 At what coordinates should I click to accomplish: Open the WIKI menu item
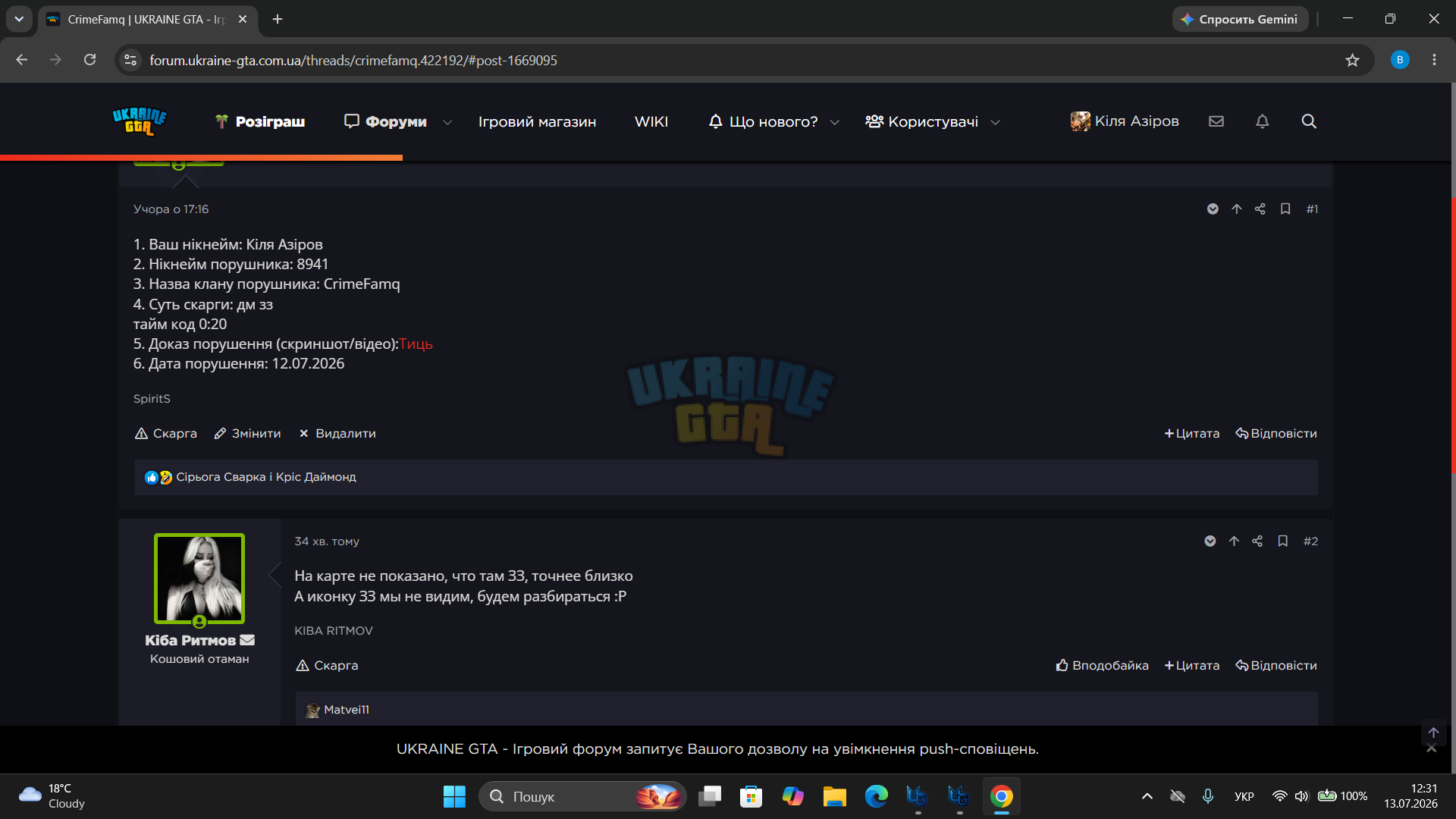click(651, 121)
